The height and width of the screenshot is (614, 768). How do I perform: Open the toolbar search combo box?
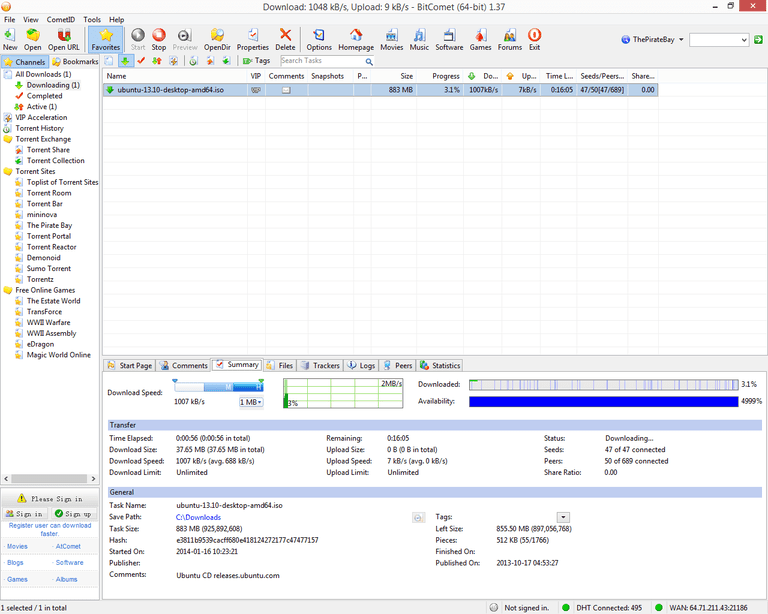point(719,40)
